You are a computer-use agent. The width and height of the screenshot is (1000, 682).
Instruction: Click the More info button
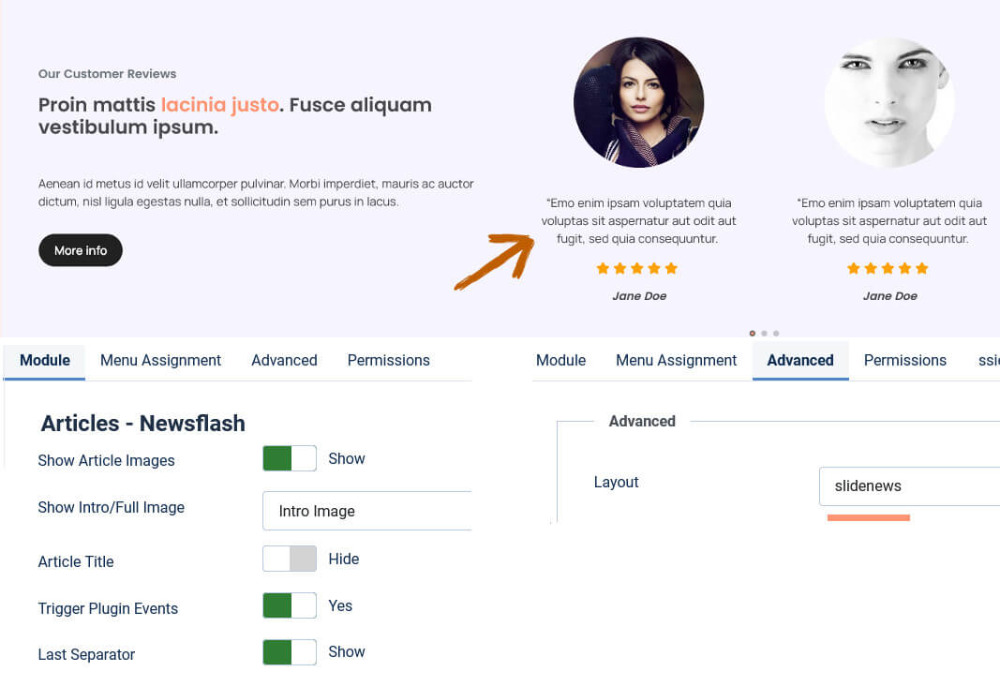(80, 250)
